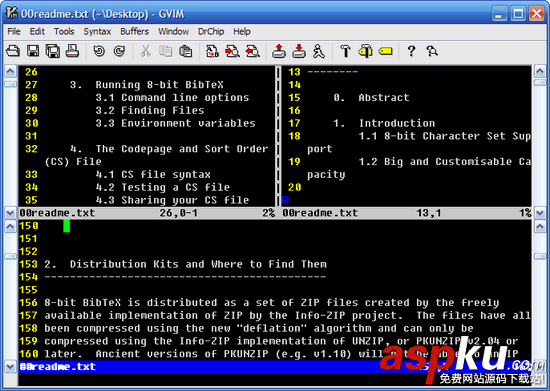This screenshot has height=391, width=550.
Task: Open the Find and Replace toolbar icon
Action: click(212, 51)
